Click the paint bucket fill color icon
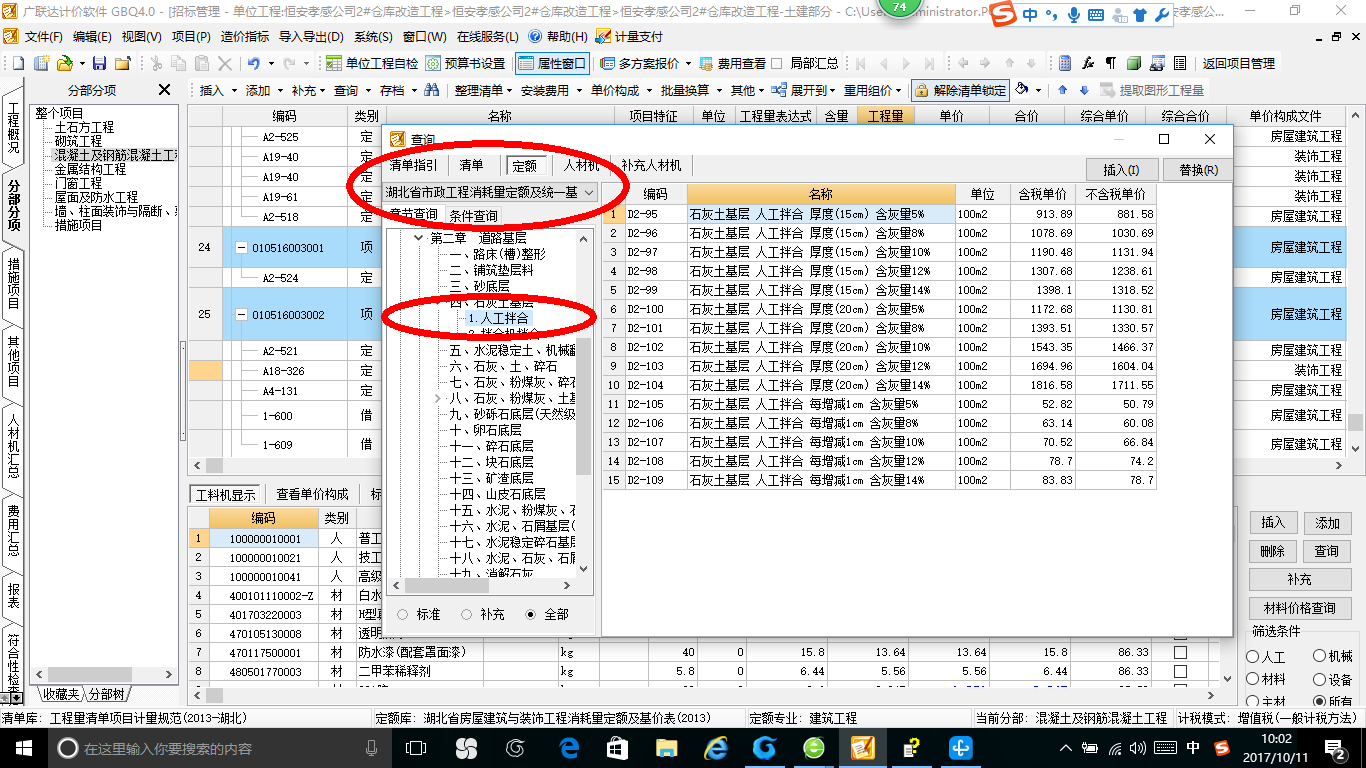The width and height of the screenshot is (1366, 768). pos(1021,90)
